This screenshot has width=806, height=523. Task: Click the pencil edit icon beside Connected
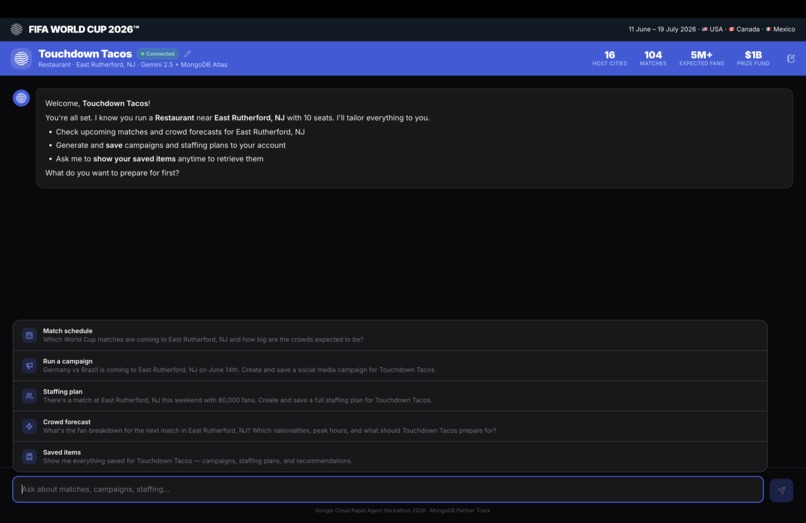(x=188, y=53)
